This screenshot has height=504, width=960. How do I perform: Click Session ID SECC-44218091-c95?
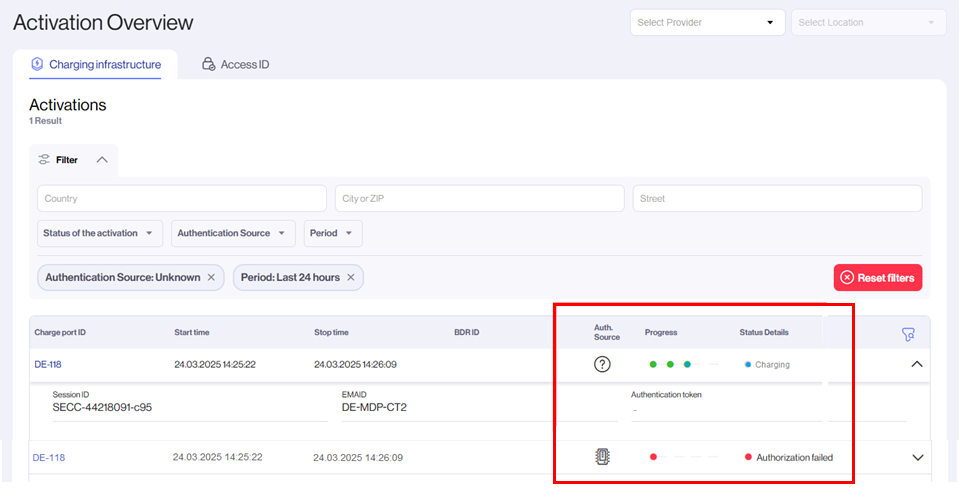pos(102,407)
